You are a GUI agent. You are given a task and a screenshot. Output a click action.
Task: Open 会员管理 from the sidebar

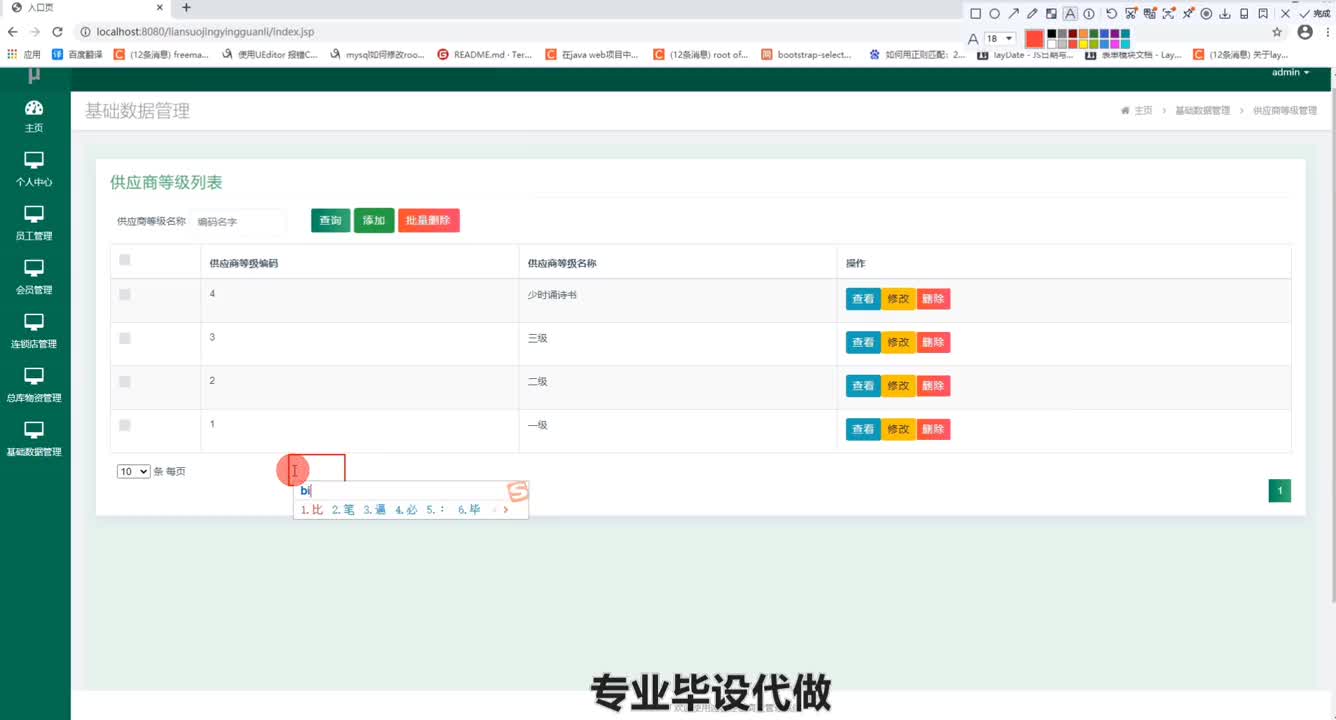[34, 279]
